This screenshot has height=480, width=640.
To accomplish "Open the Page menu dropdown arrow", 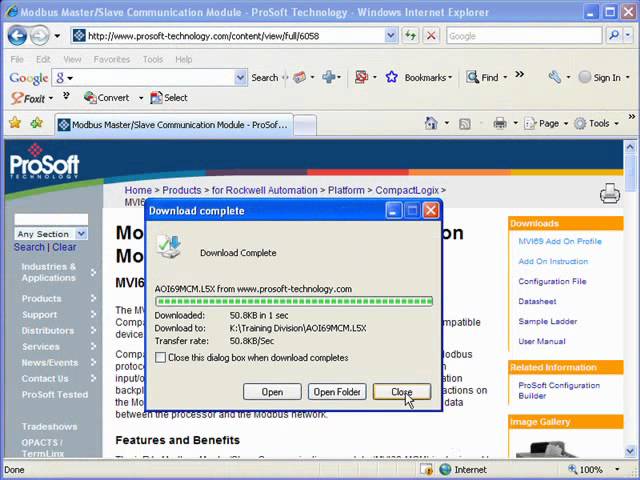I will click(x=566, y=124).
